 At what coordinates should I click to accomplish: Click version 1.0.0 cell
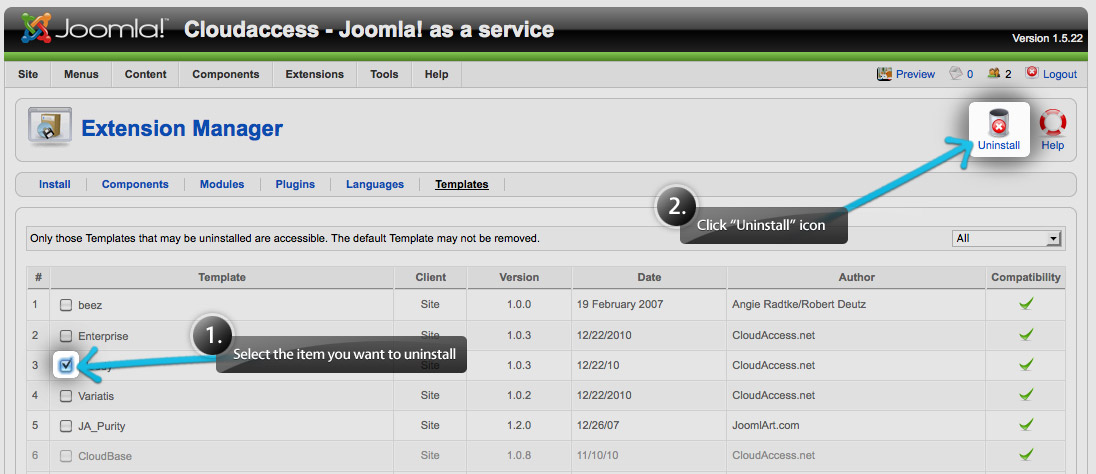[x=519, y=305]
